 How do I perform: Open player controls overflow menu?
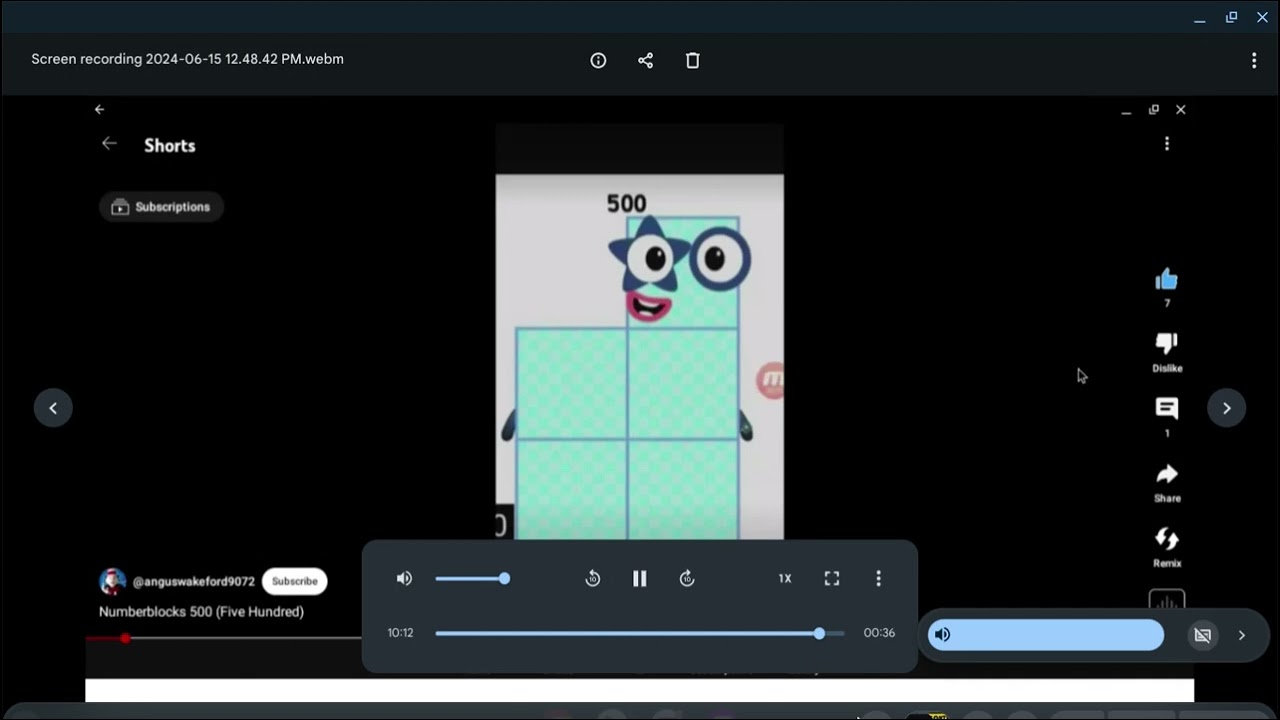point(878,578)
